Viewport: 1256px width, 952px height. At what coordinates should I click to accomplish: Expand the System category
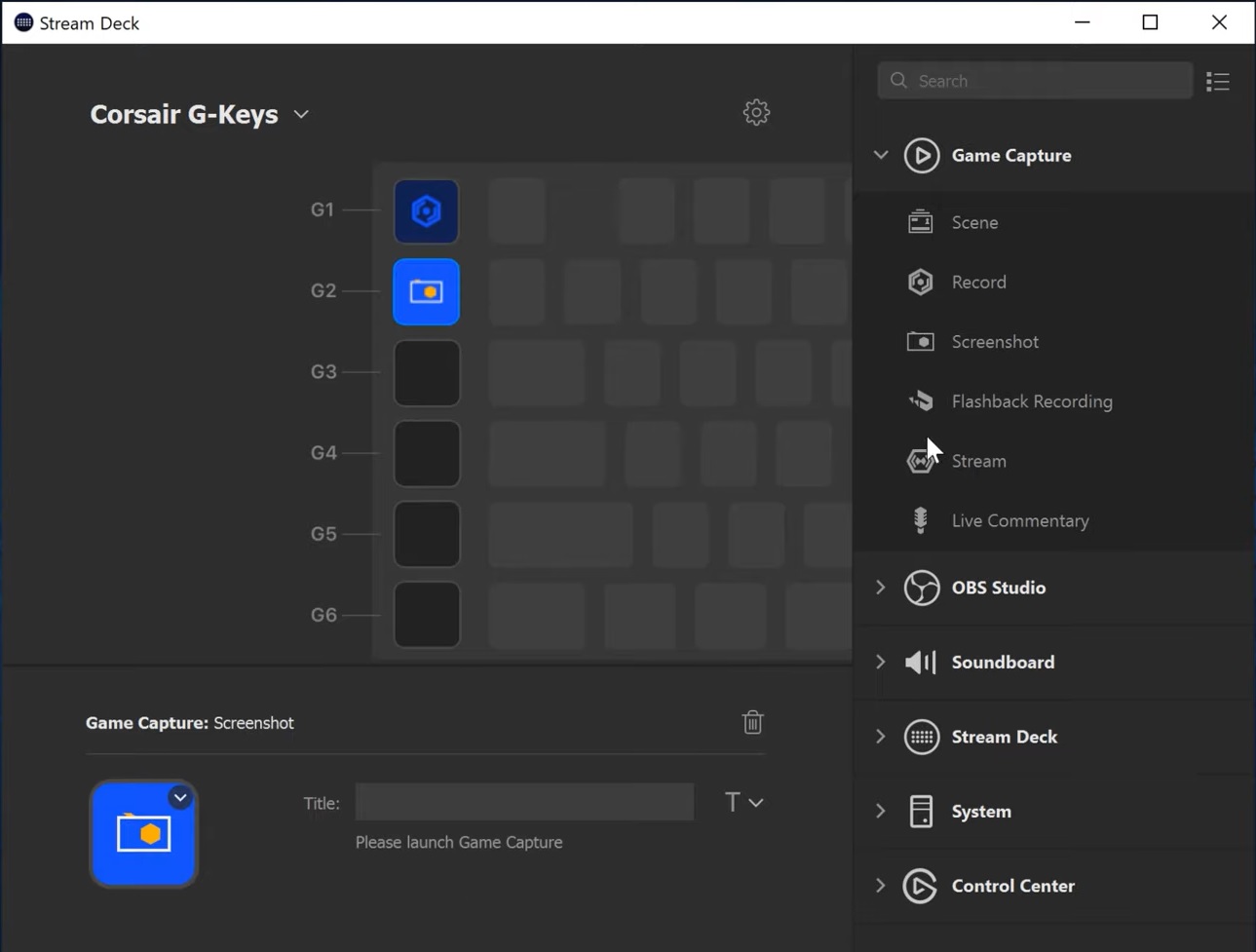880,810
